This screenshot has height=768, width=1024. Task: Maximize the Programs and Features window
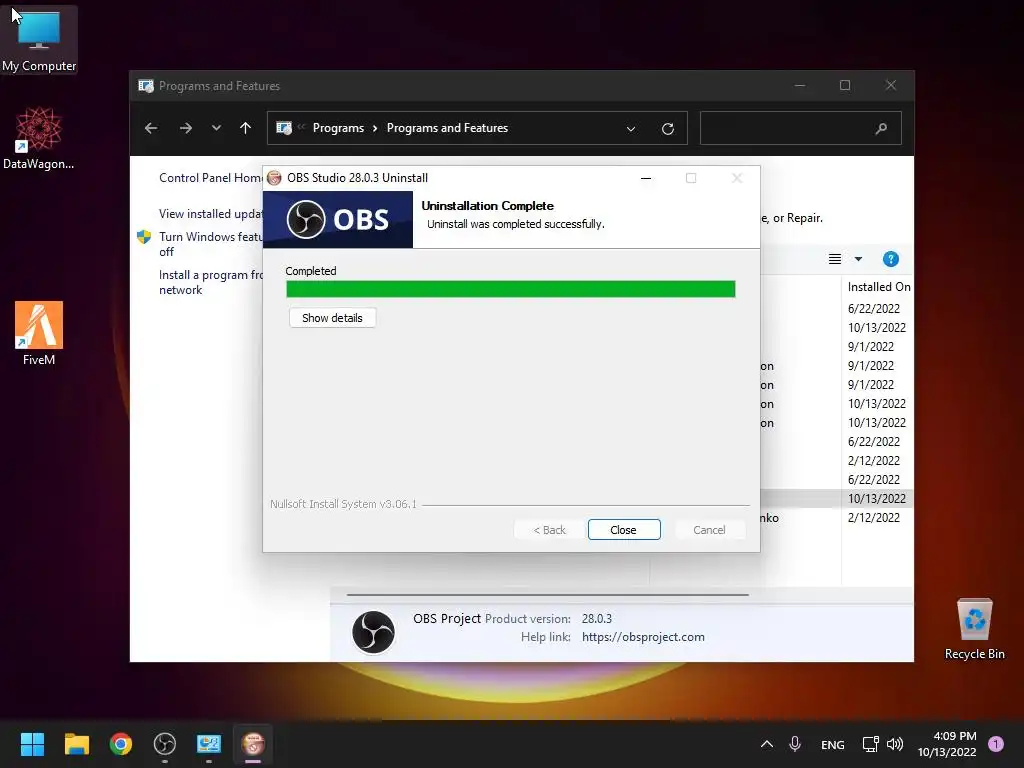click(x=845, y=86)
